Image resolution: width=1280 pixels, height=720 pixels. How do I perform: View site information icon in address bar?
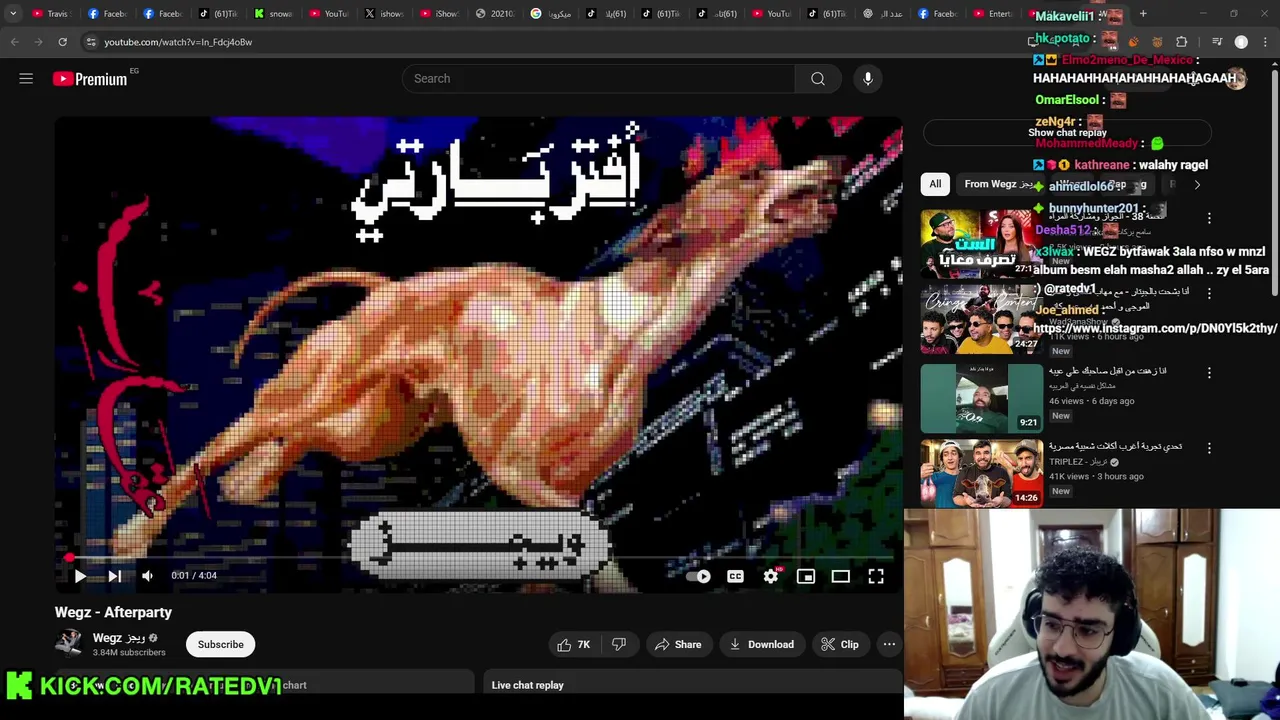pos(90,42)
